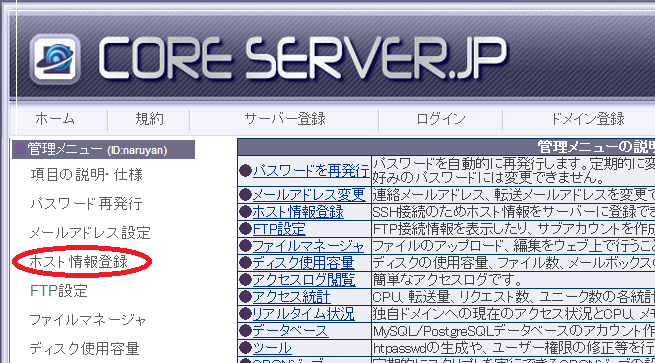Screen dimensions: 655x363
Task: Open the ホーム navigation tab
Action: [x=55, y=119]
